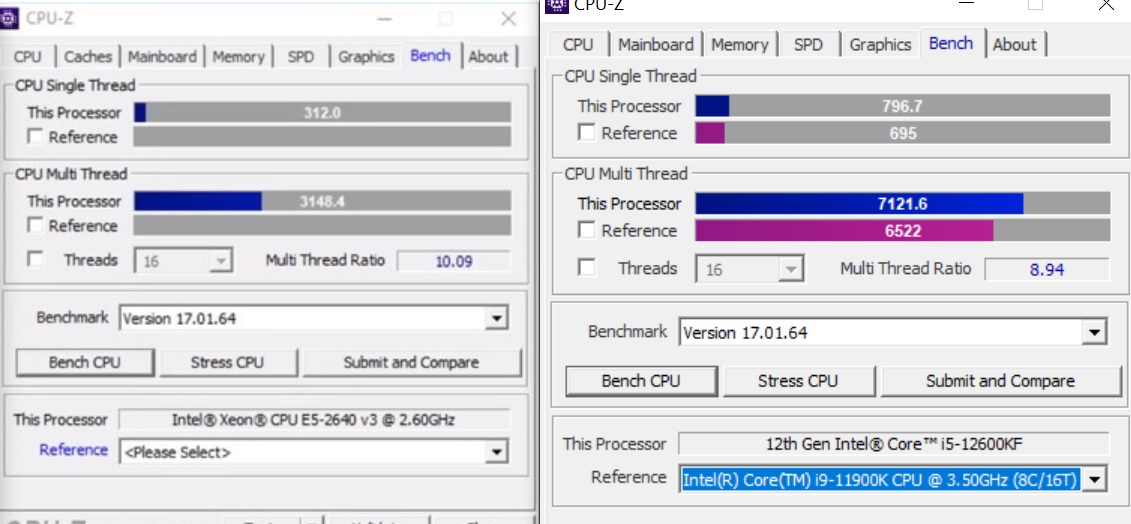Image resolution: width=1131 pixels, height=524 pixels.
Task: Select Bench tab in right CPU-Z window
Action: pos(951,43)
